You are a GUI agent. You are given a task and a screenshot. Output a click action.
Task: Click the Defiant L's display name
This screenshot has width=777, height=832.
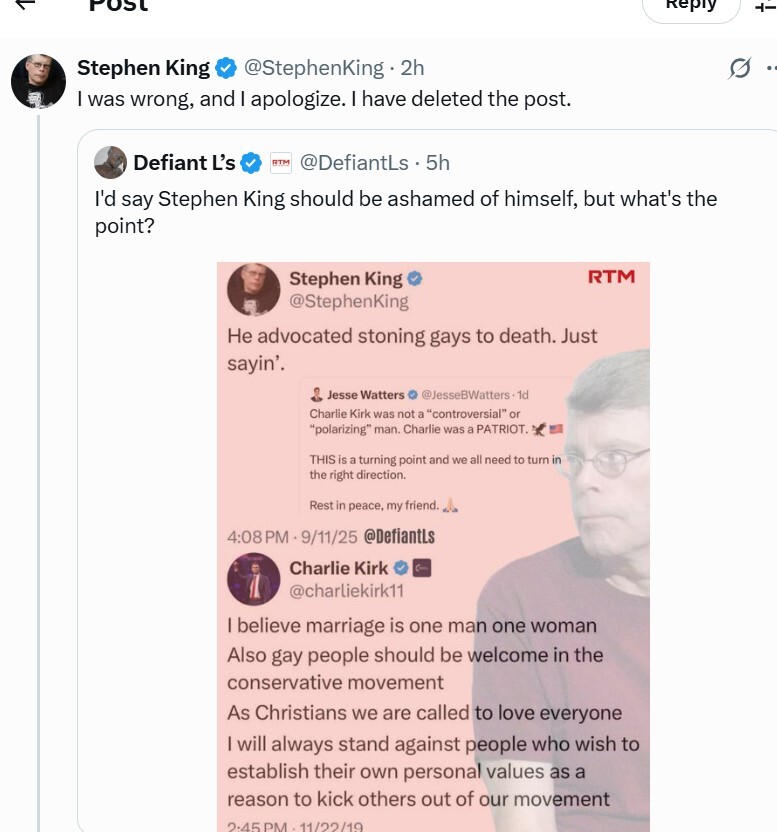[184, 162]
